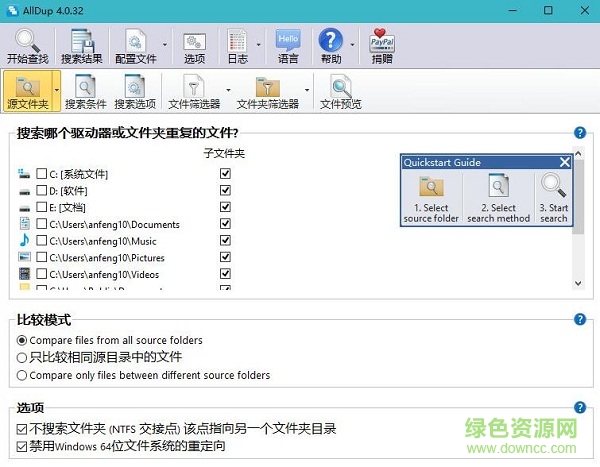The height and width of the screenshot is (467, 600).
Task: Close the Quickstart Guide panel
Action: 565,162
